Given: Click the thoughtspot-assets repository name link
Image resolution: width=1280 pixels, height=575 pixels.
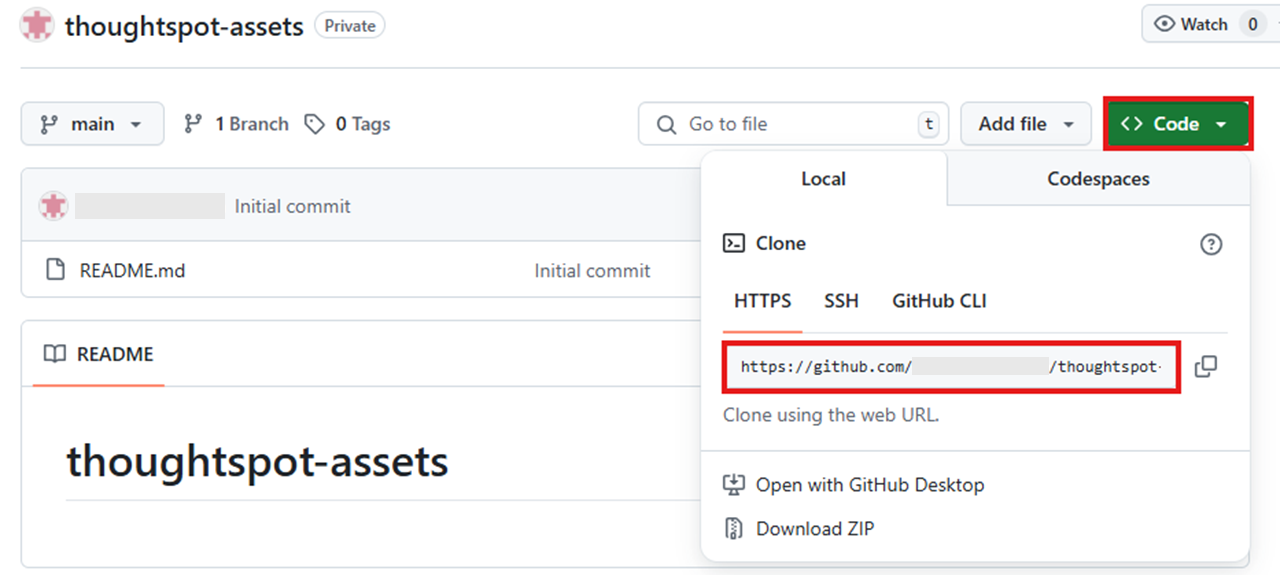Looking at the screenshot, I should coord(184,26).
